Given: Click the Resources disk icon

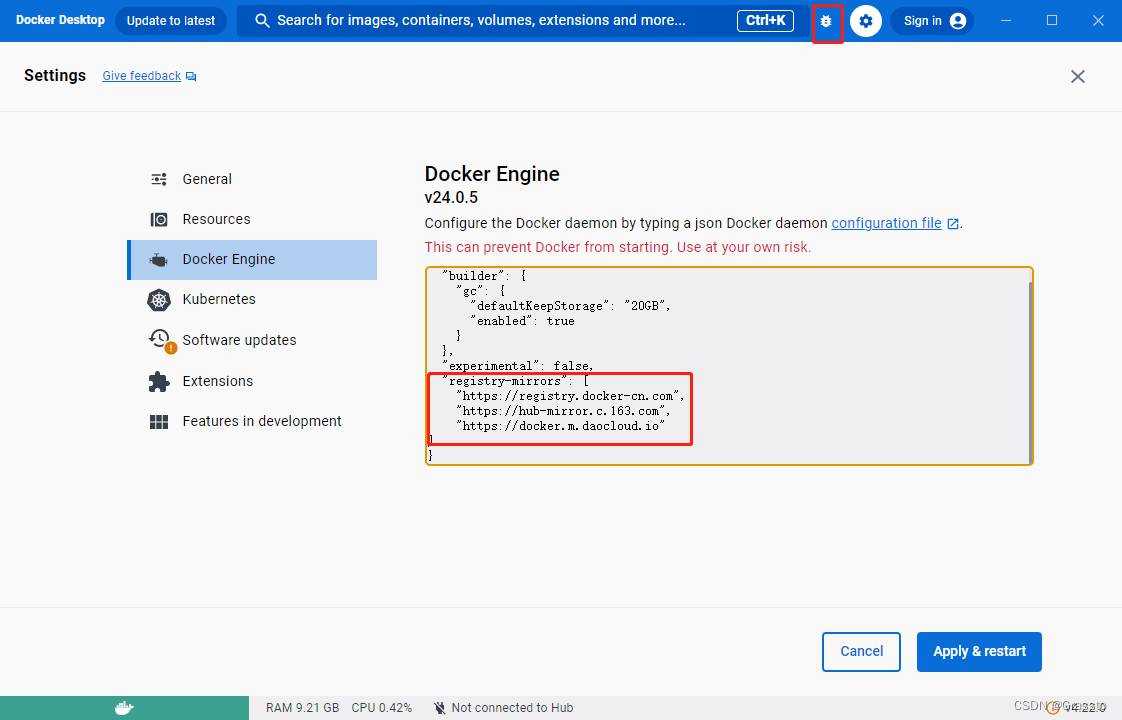Looking at the screenshot, I should [x=159, y=219].
